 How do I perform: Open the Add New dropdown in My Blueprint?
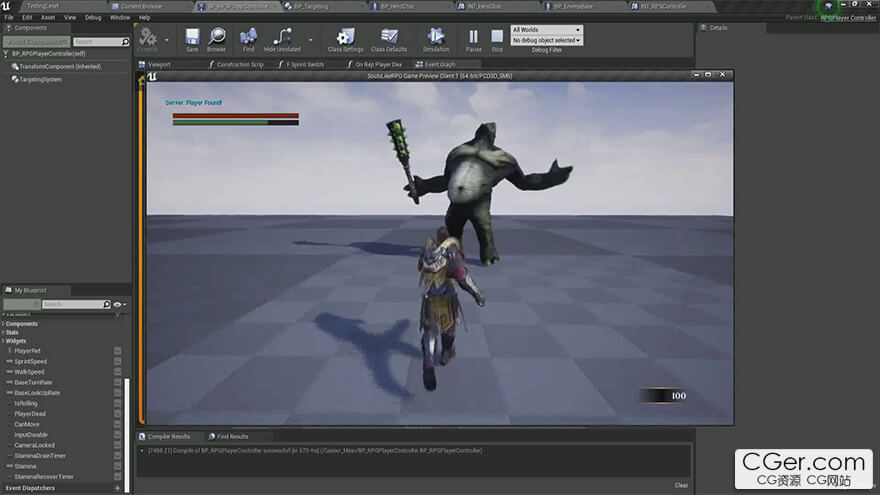(21, 304)
